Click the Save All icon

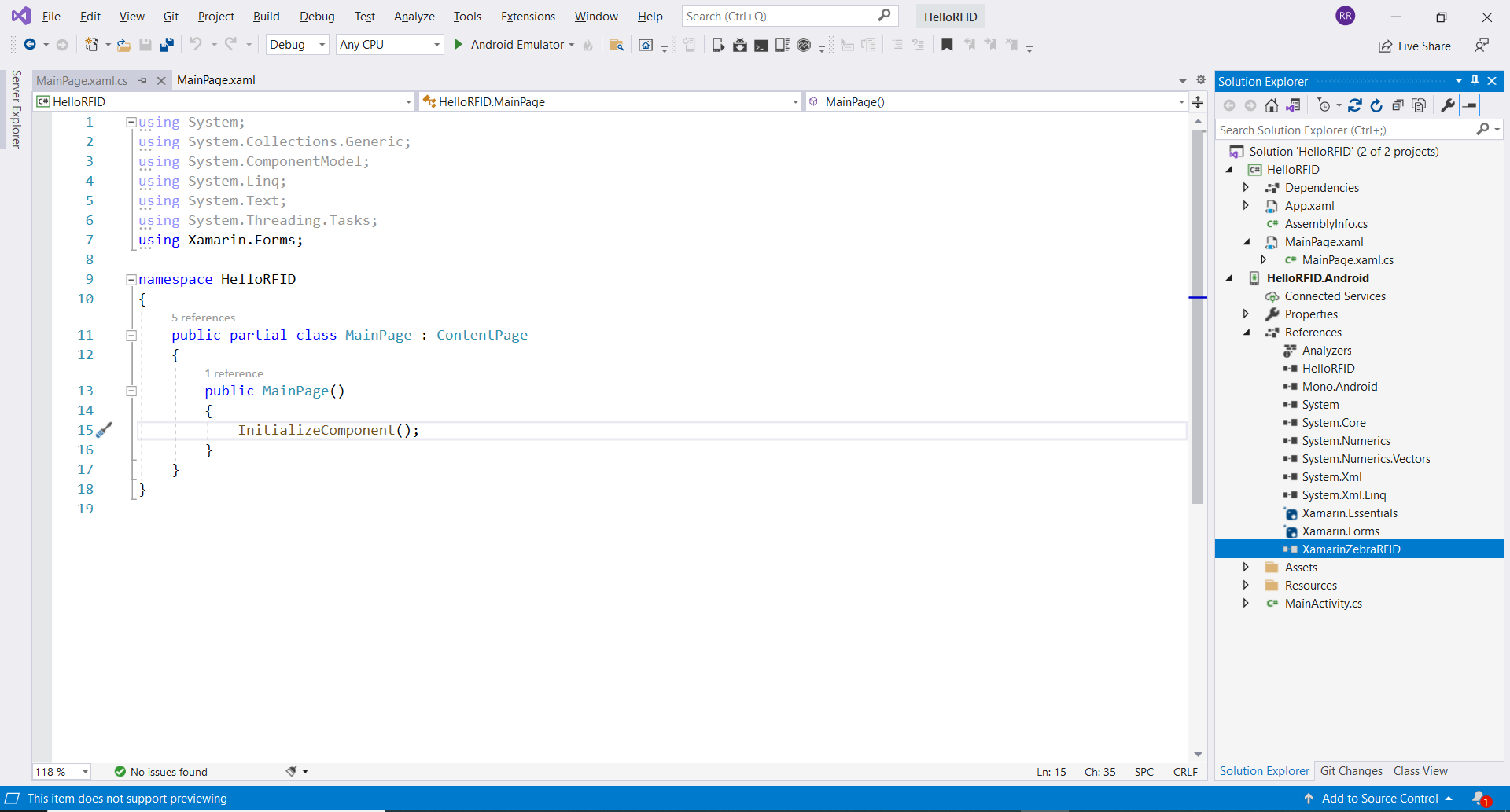[x=166, y=45]
